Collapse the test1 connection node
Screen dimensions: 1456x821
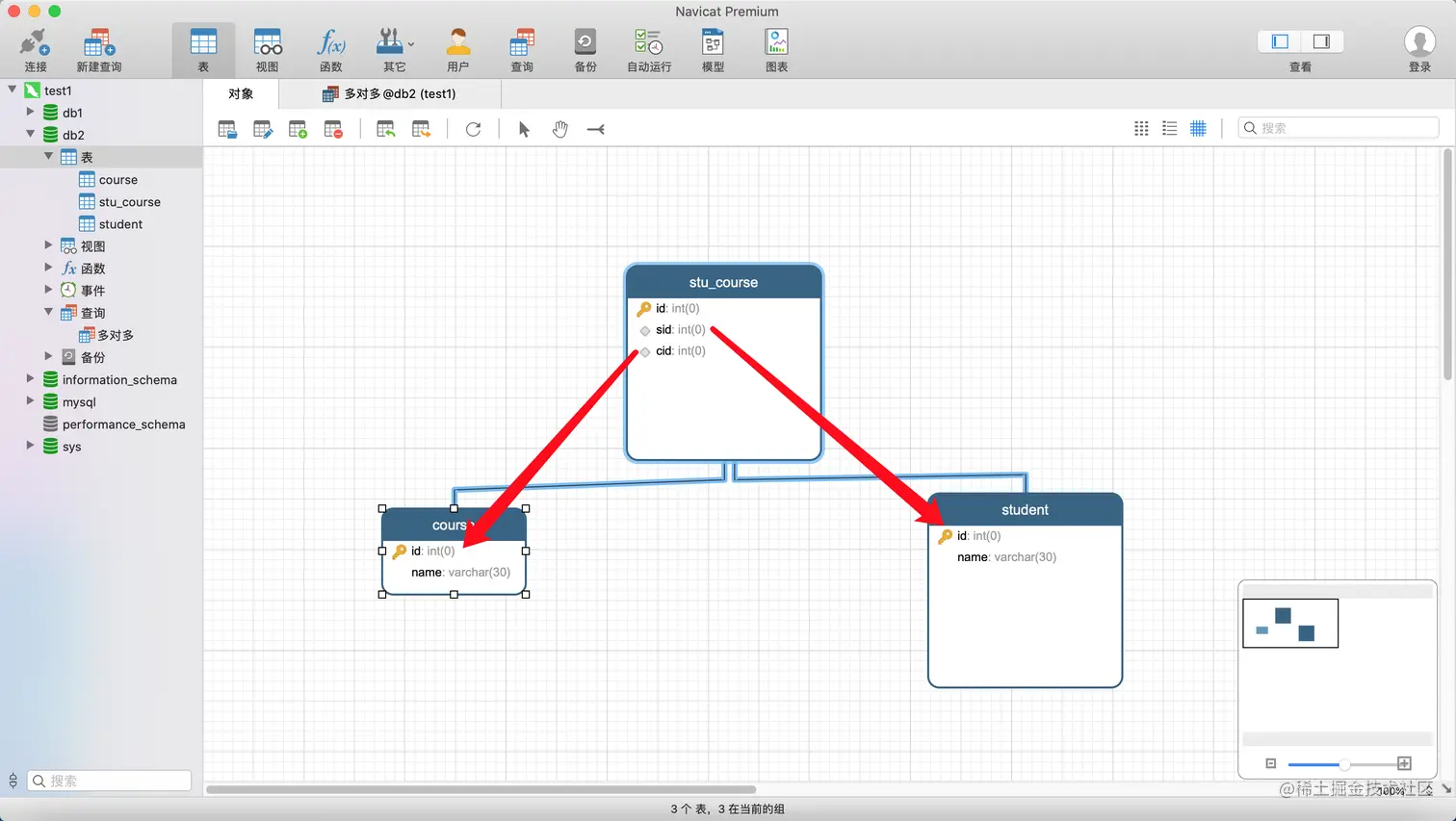(x=13, y=90)
